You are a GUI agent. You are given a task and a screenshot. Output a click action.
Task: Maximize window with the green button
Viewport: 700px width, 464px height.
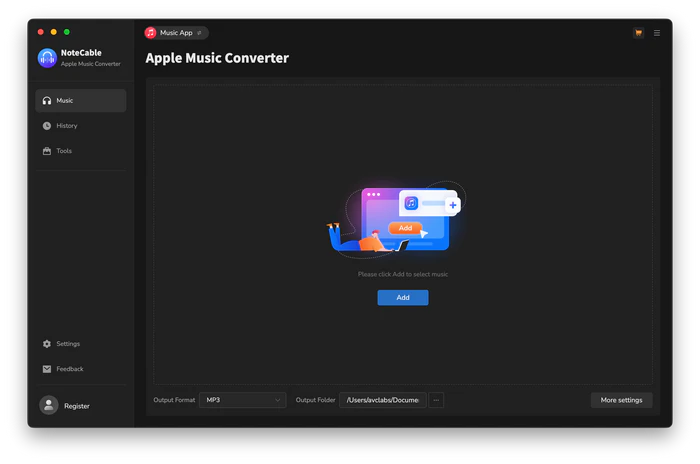point(67,32)
